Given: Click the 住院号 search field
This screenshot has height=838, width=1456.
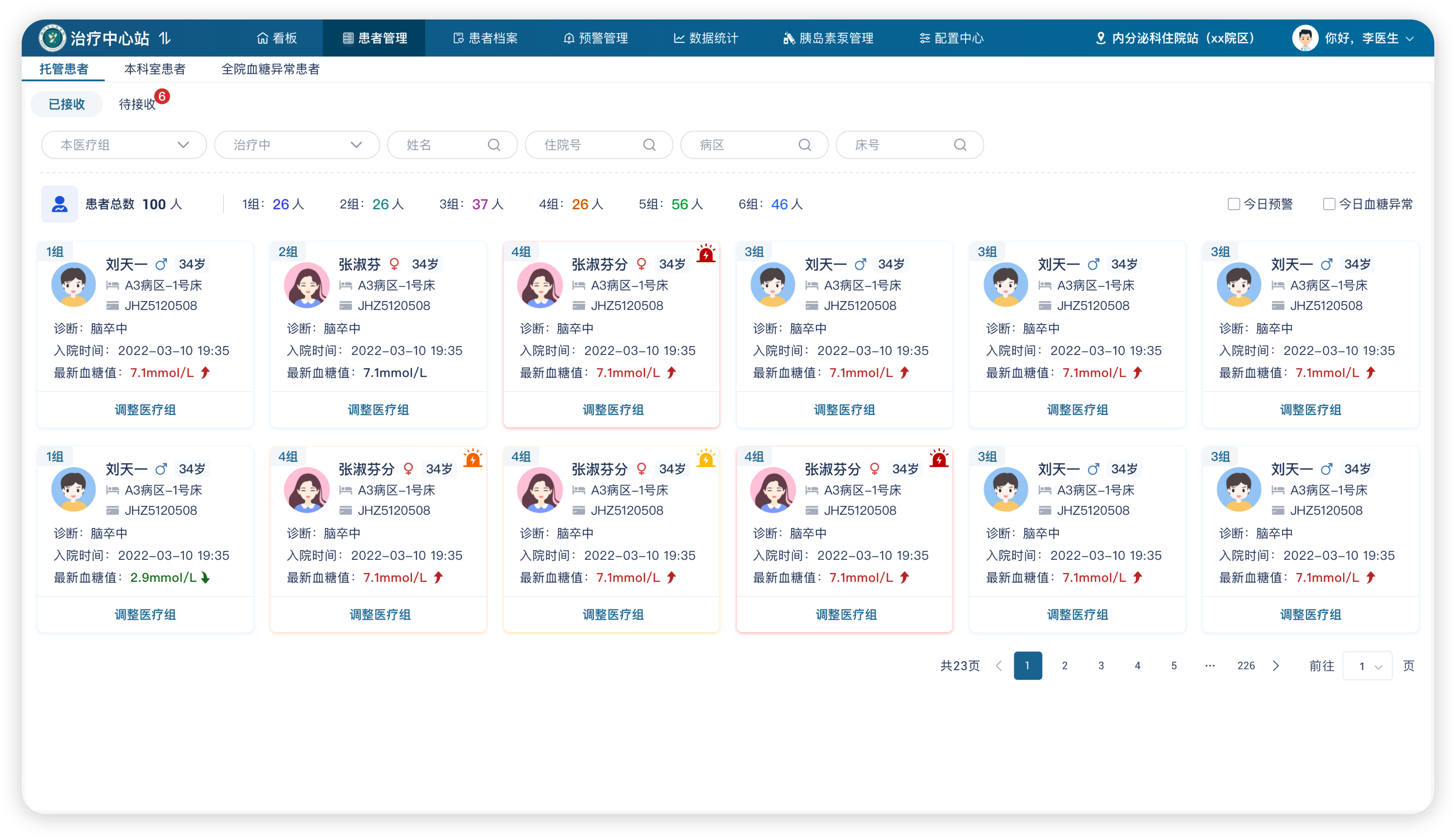Looking at the screenshot, I should coord(599,145).
